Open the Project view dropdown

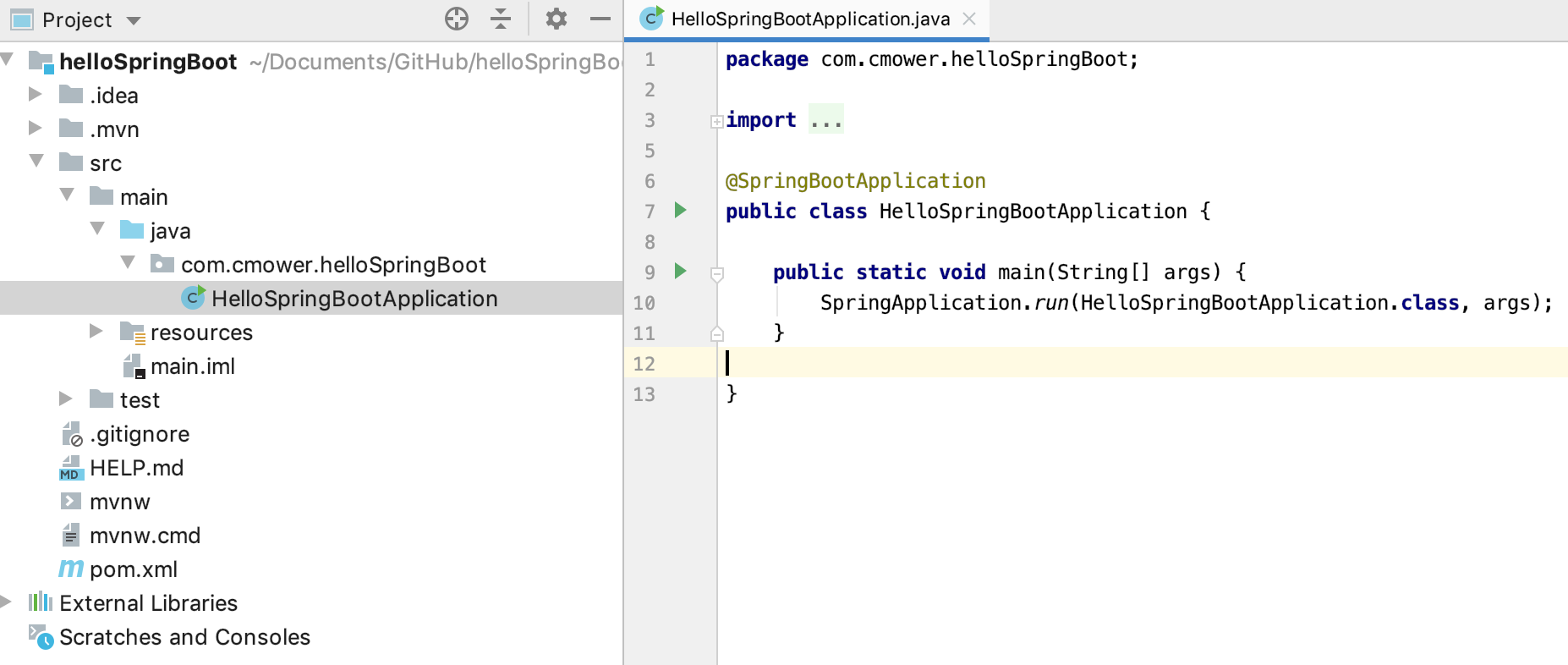(134, 20)
